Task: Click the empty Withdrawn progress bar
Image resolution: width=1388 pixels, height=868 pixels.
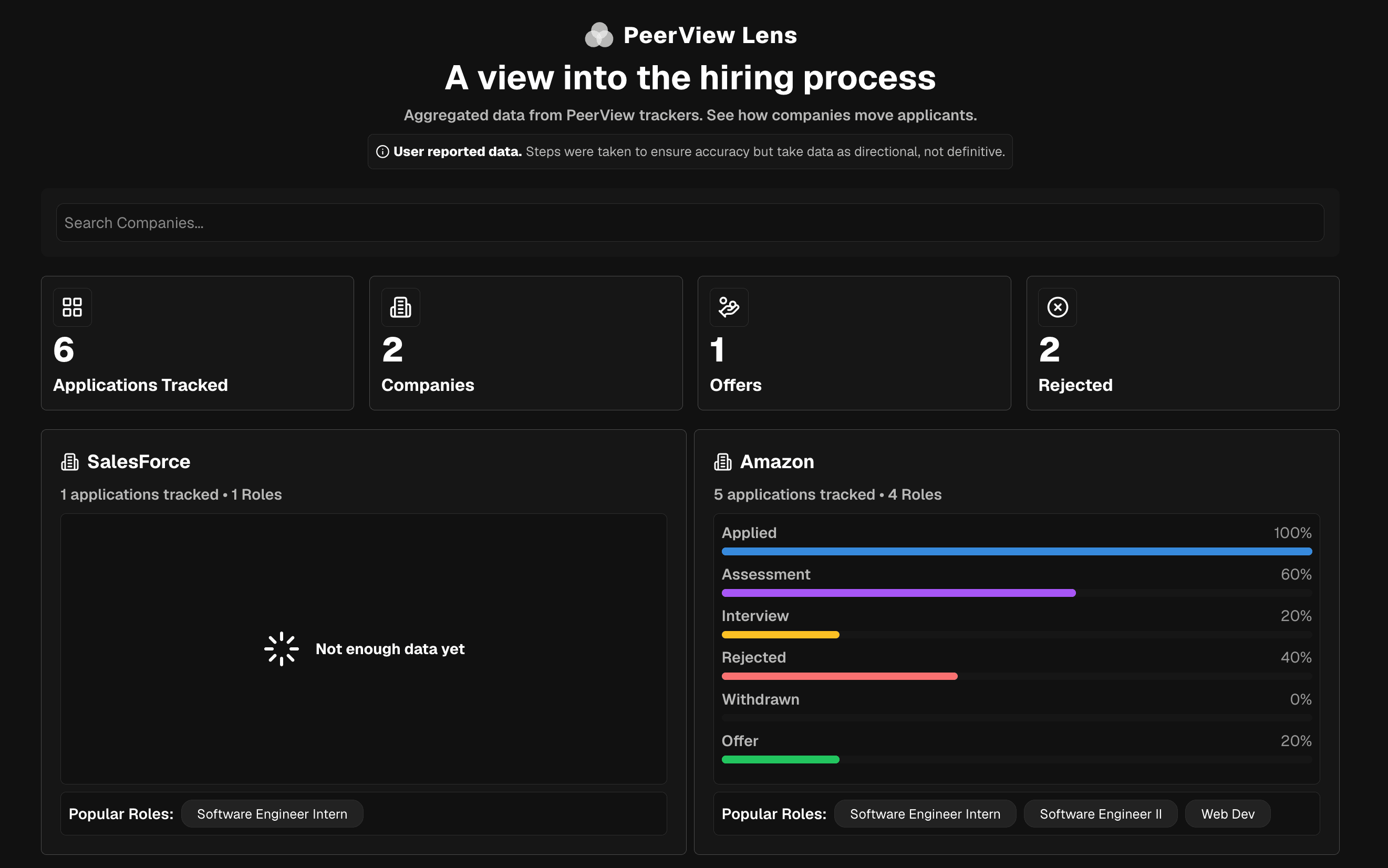Action: coord(1017,718)
